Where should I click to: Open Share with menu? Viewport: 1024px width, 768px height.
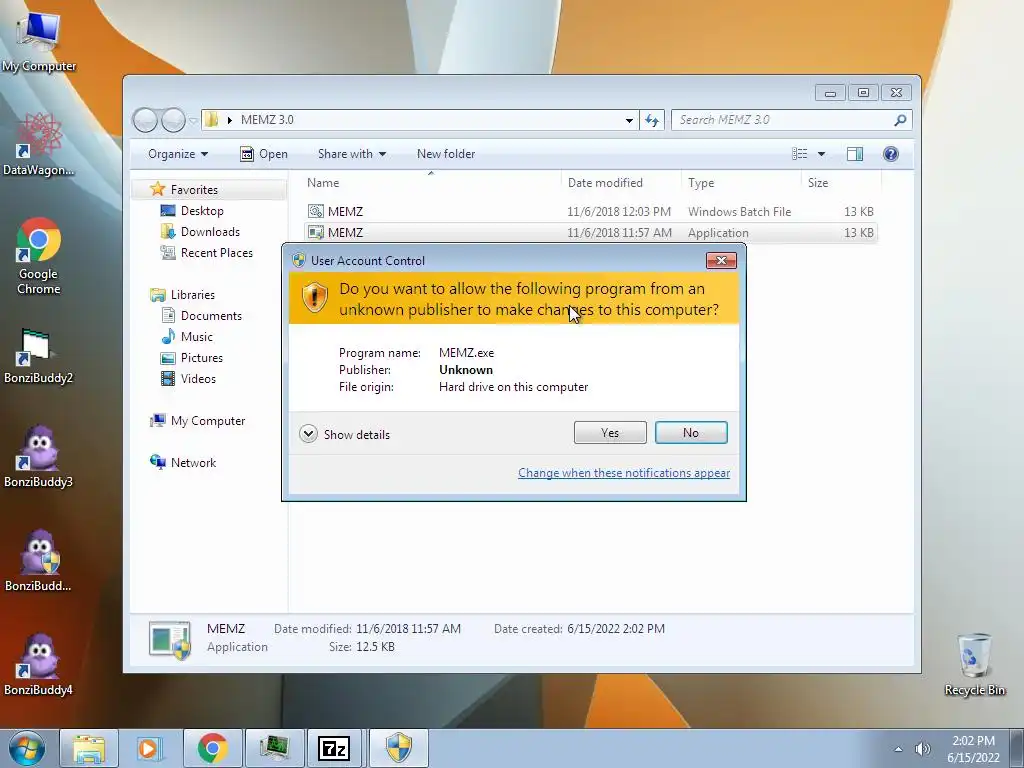[x=352, y=154]
